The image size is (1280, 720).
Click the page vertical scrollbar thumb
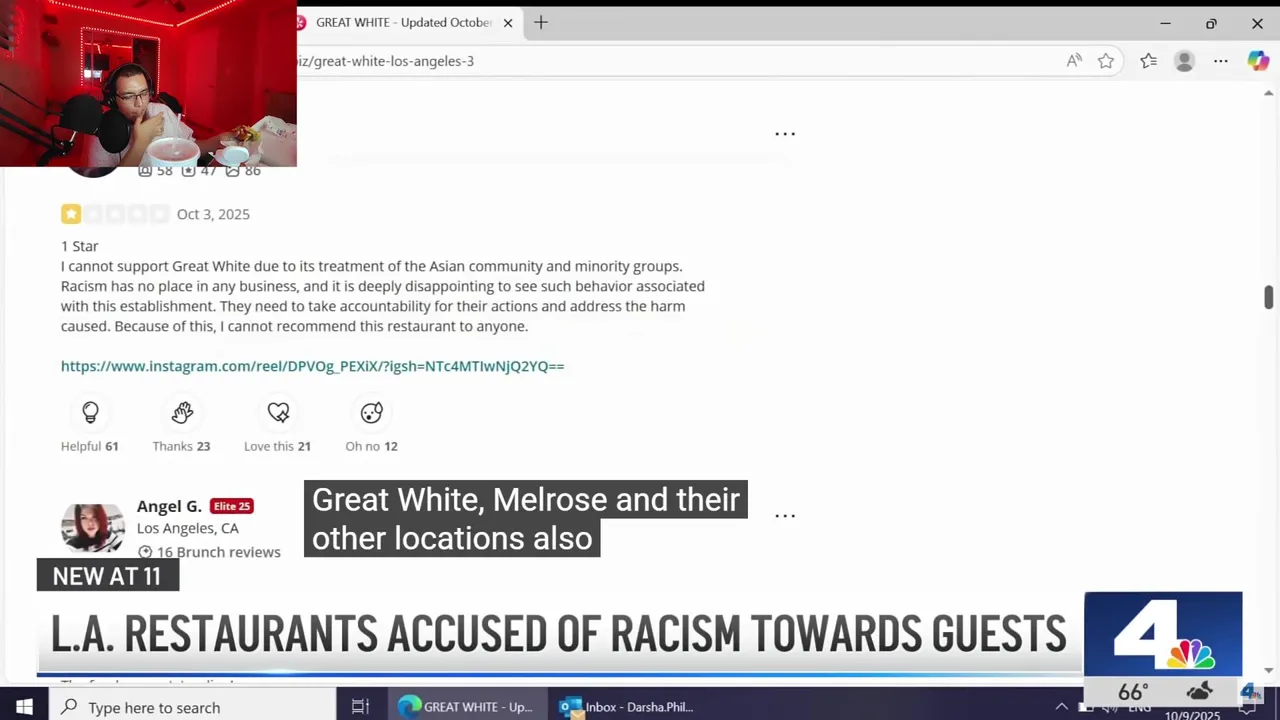pyautogui.click(x=1269, y=297)
